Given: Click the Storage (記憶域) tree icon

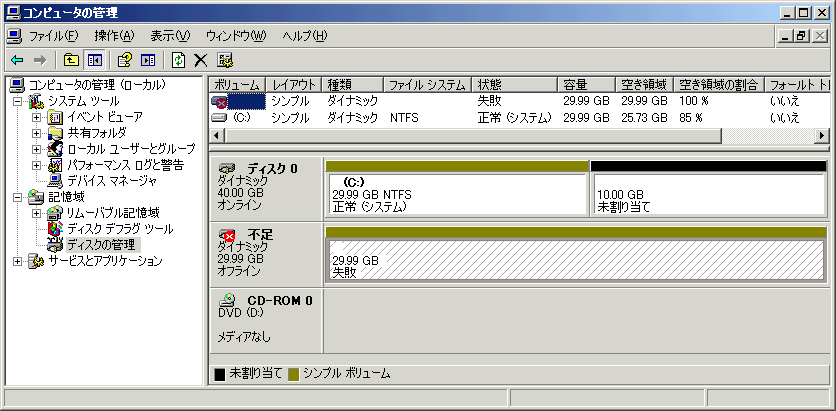Looking at the screenshot, I should pyautogui.click(x=36, y=197).
